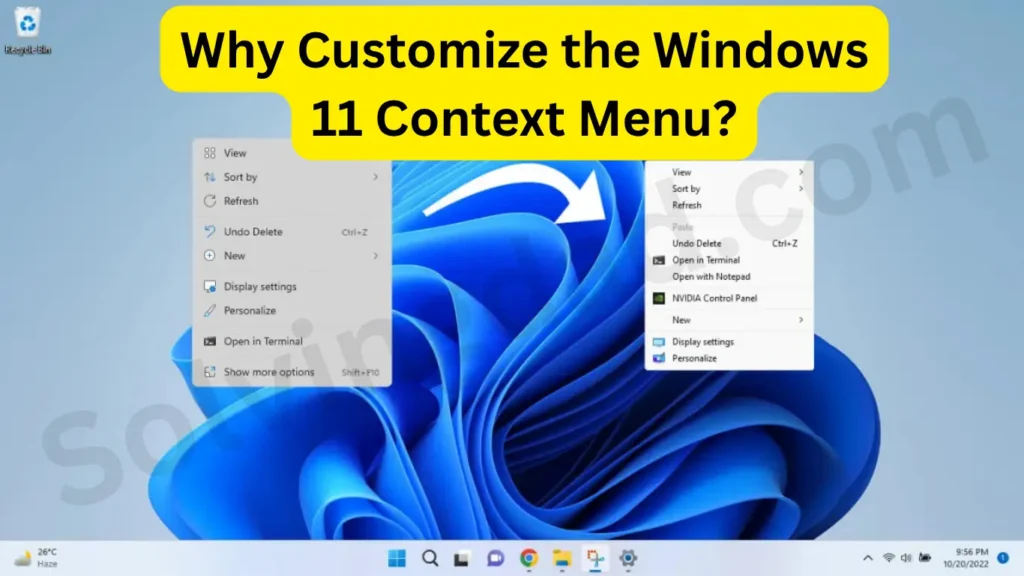
Task: Click New submenu arrow, right menu
Action: (x=801, y=320)
